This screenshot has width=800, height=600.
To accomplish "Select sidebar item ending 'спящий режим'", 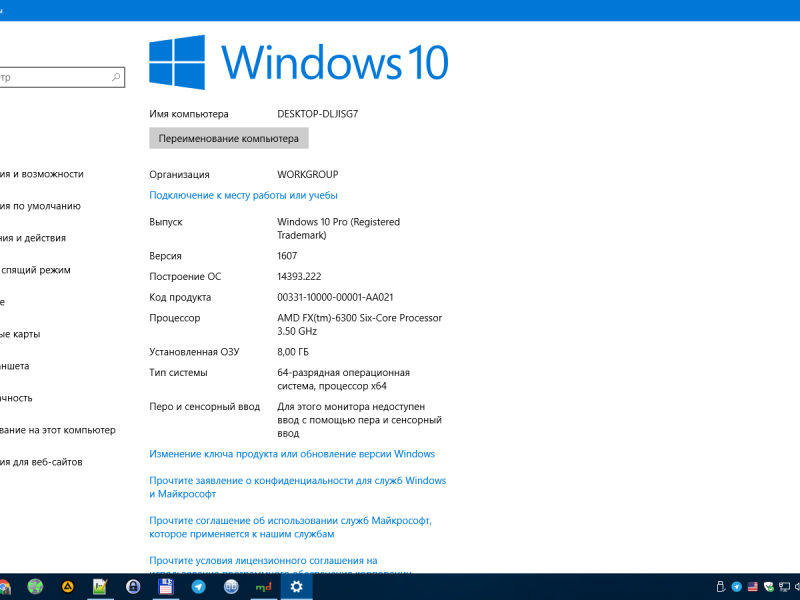I will pos(35,270).
